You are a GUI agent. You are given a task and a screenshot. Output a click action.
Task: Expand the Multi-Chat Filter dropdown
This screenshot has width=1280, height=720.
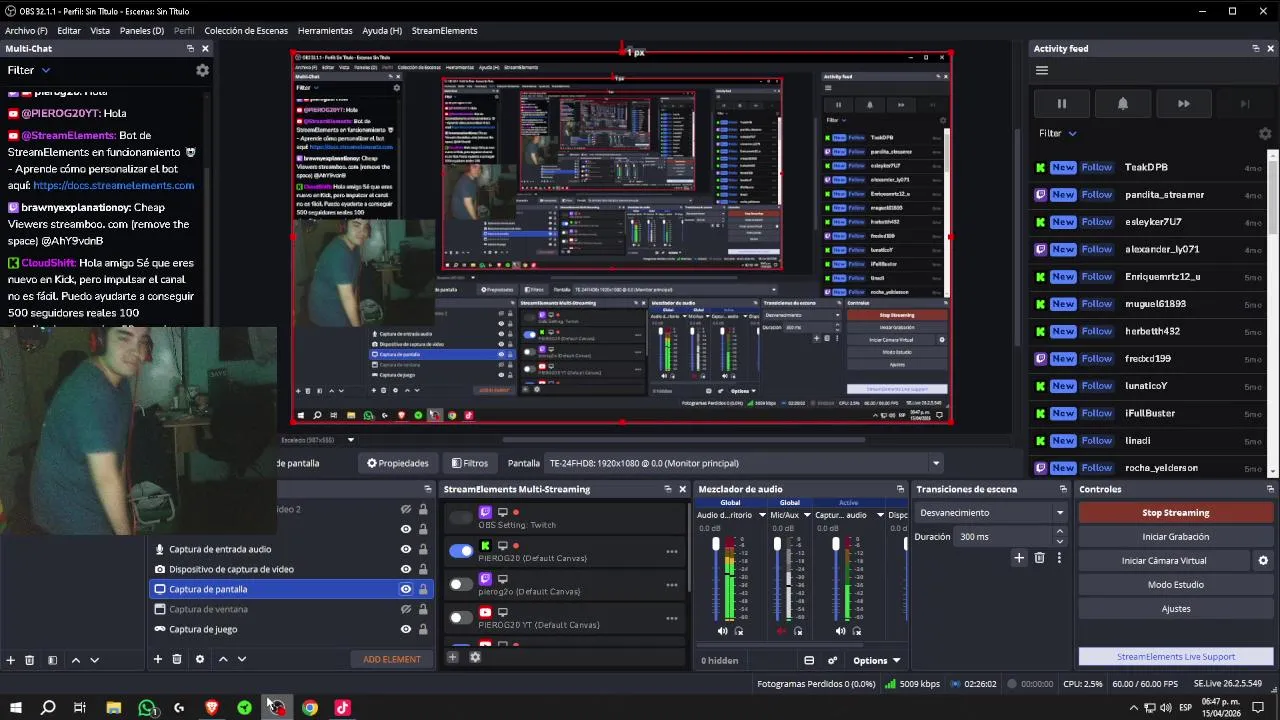29,70
